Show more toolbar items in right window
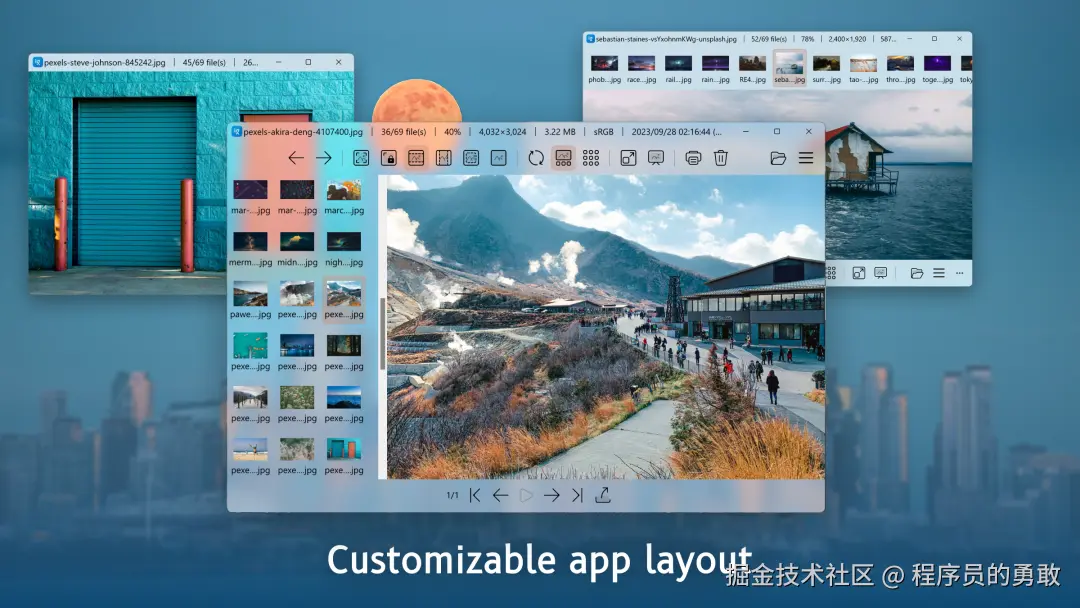This screenshot has height=608, width=1080. [x=959, y=273]
